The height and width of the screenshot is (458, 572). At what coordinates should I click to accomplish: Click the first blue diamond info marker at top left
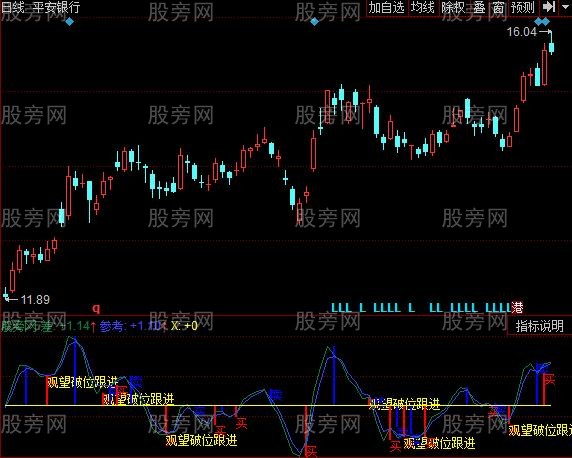click(x=69, y=22)
